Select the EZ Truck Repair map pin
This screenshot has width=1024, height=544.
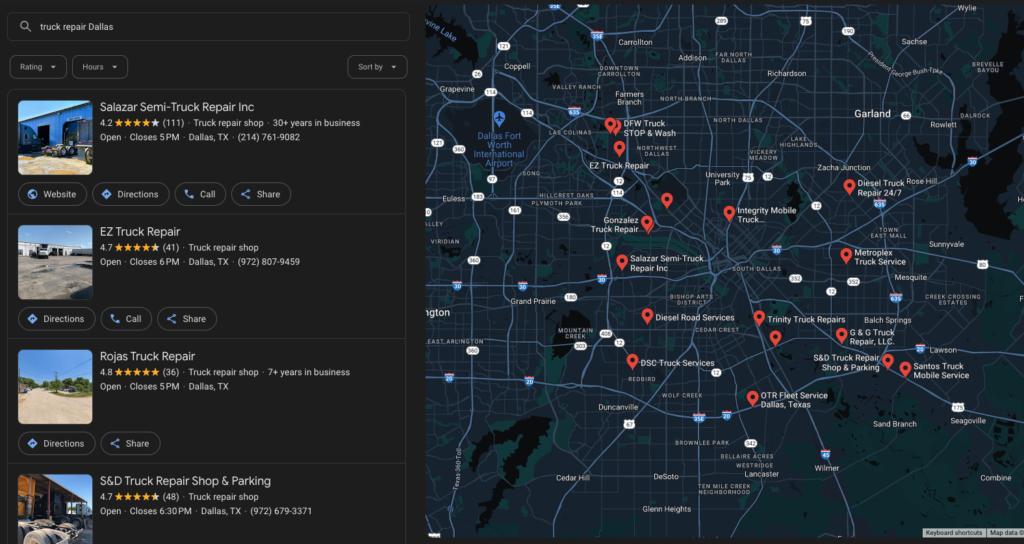619,149
